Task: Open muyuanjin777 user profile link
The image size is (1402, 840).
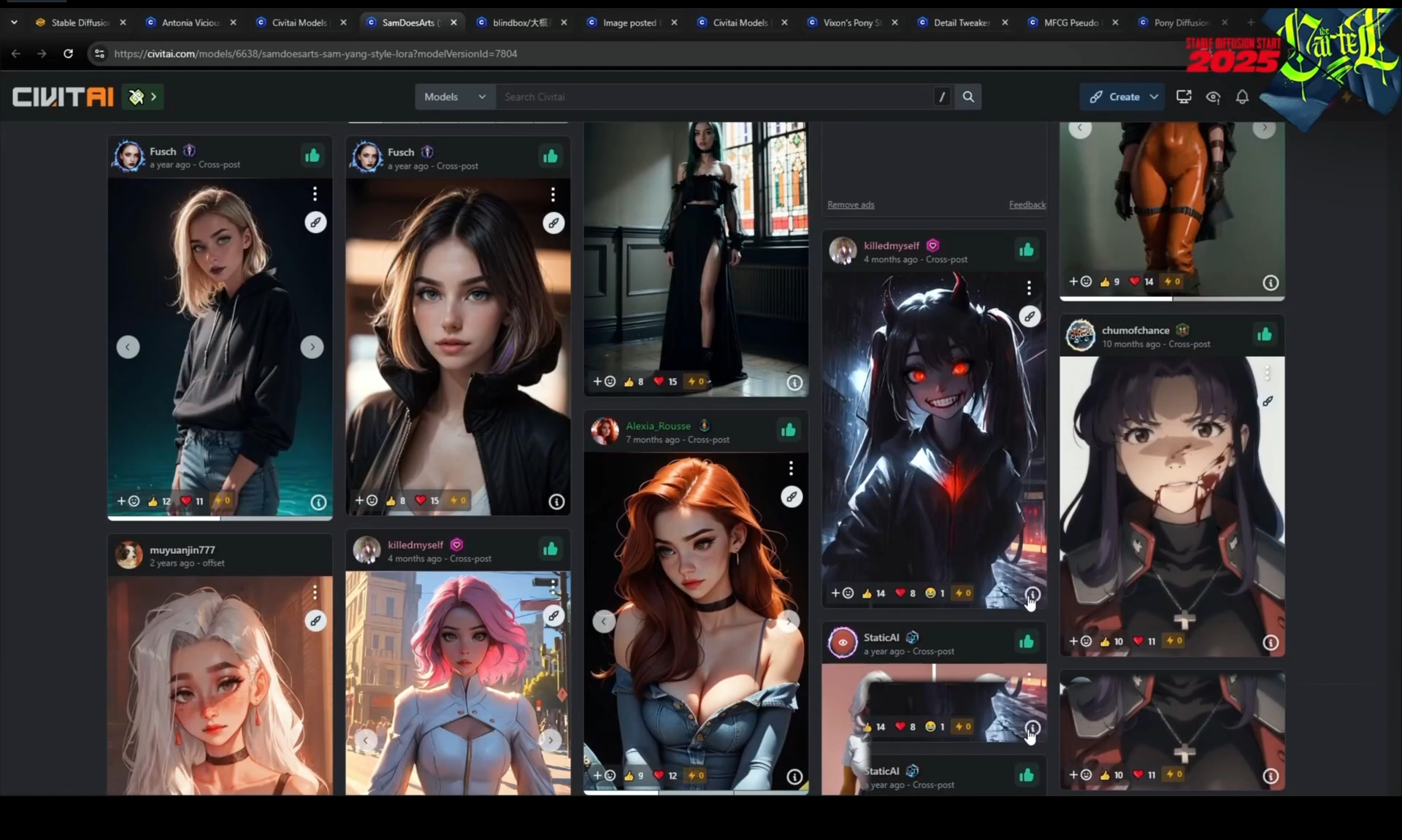Action: click(182, 550)
